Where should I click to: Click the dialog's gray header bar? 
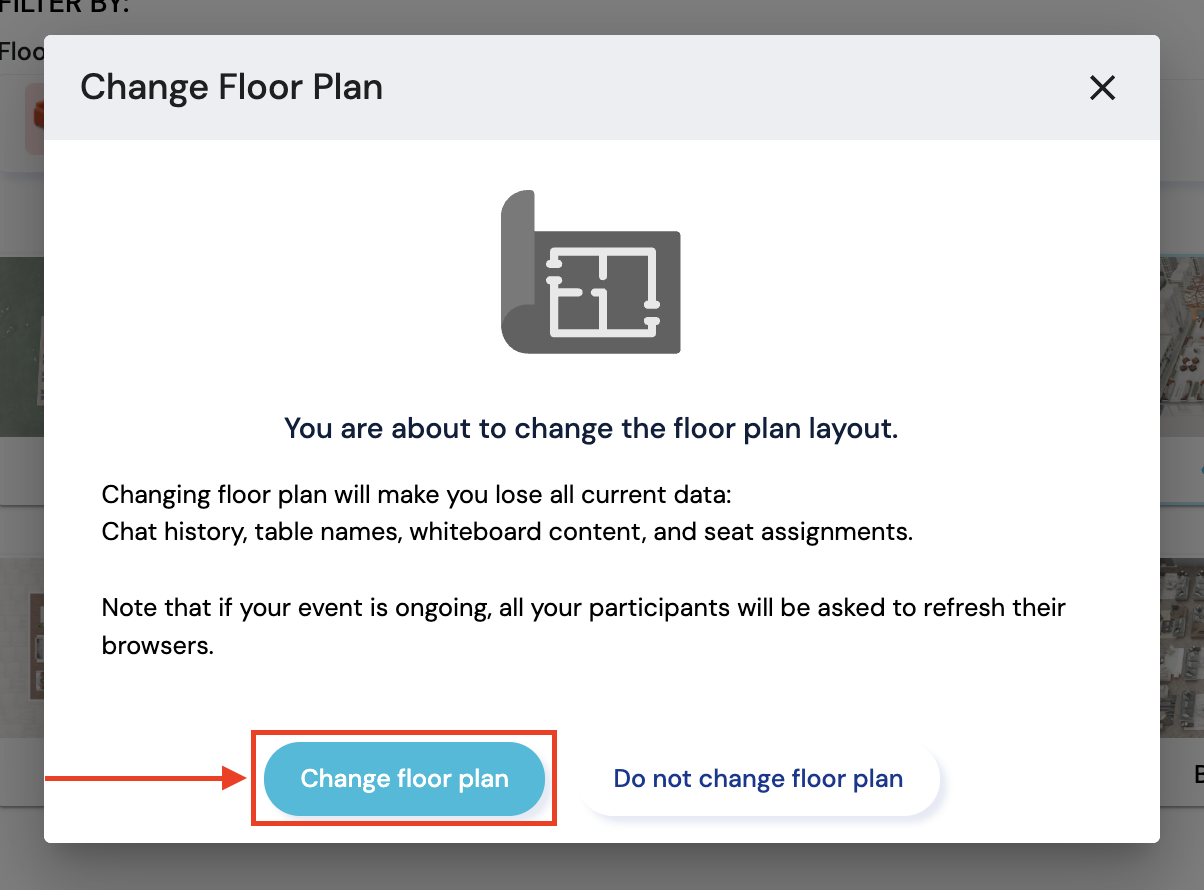pyautogui.click(x=700, y=88)
